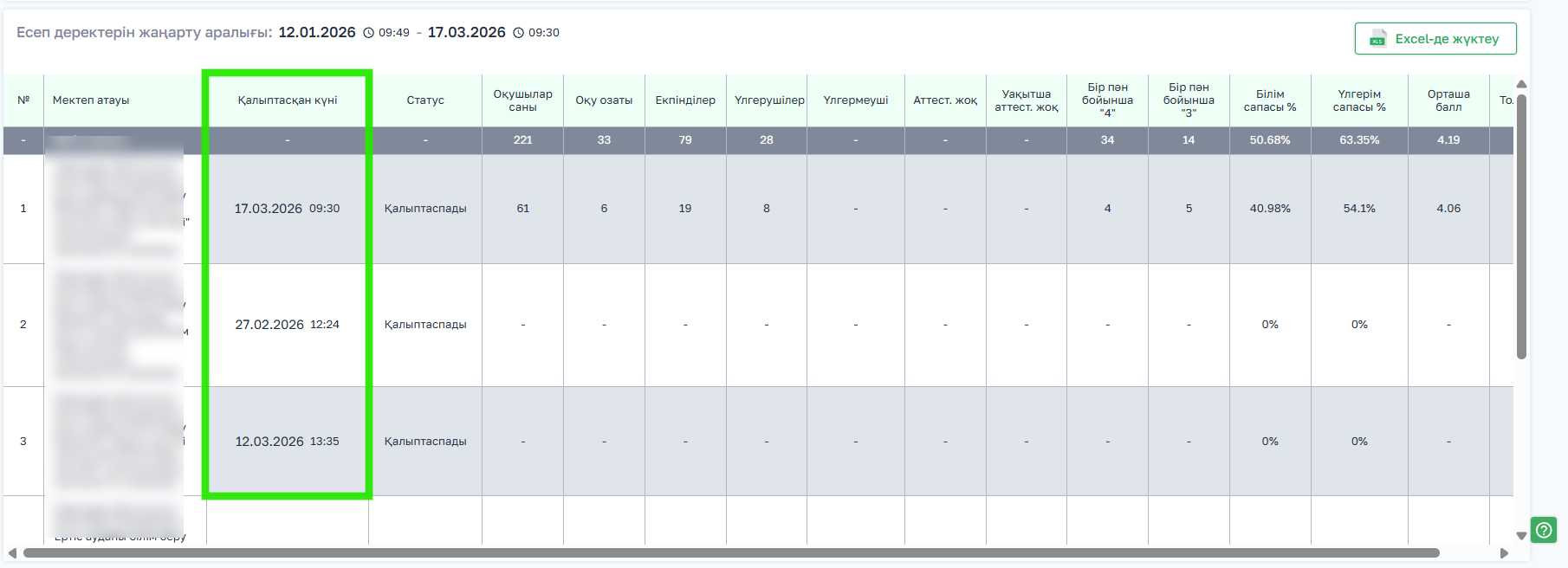
Task: Click the Қалыптаспады status in row 1
Action: coord(425,209)
